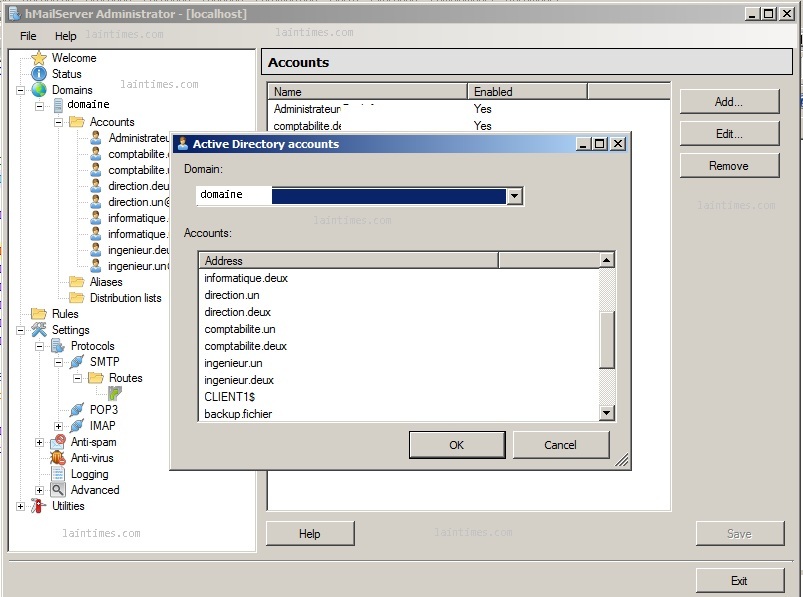Click Cancel in Active Directory accounts dialog

pos(561,445)
